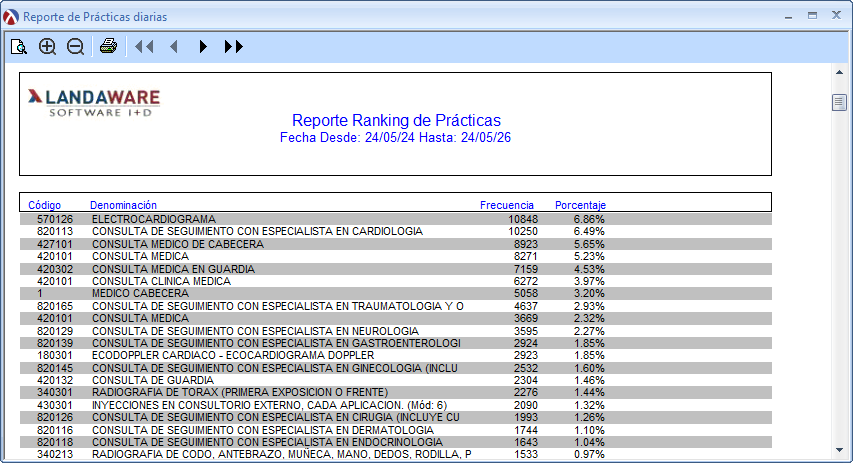
Task: Click code 420302
Action: (55, 269)
